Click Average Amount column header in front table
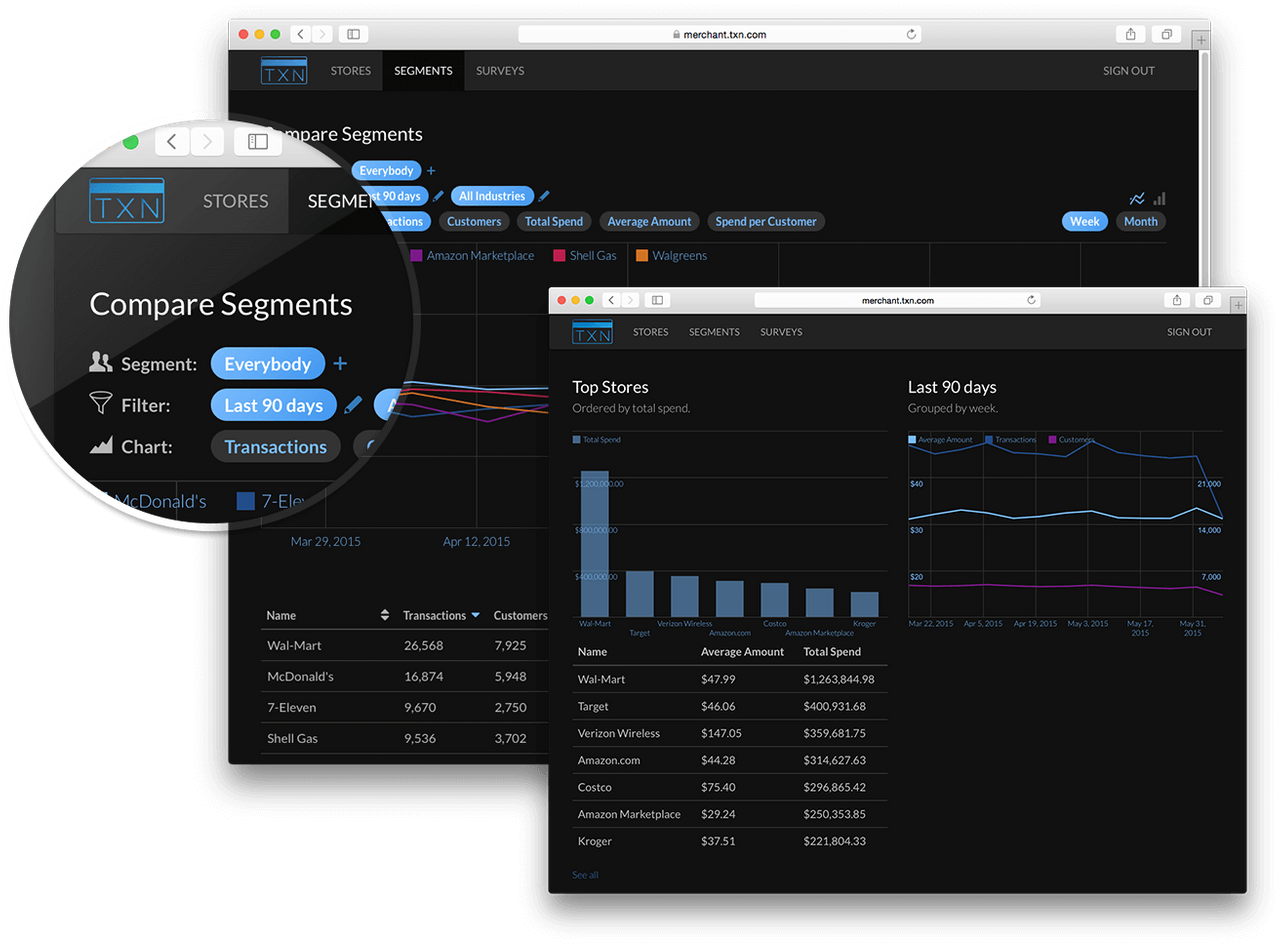Screen dimensions: 1280x944 click(x=743, y=652)
